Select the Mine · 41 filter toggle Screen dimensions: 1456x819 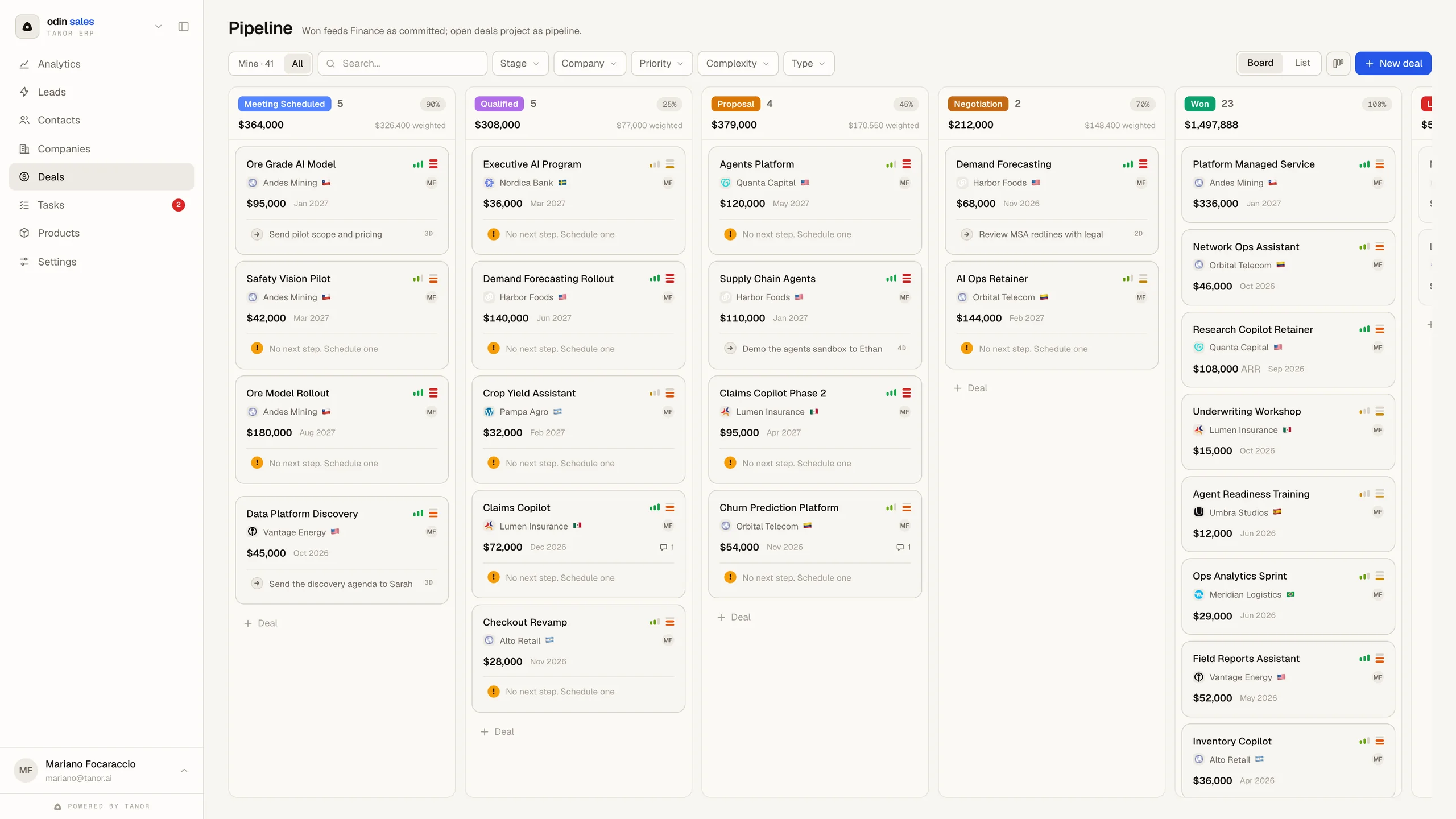[256, 64]
